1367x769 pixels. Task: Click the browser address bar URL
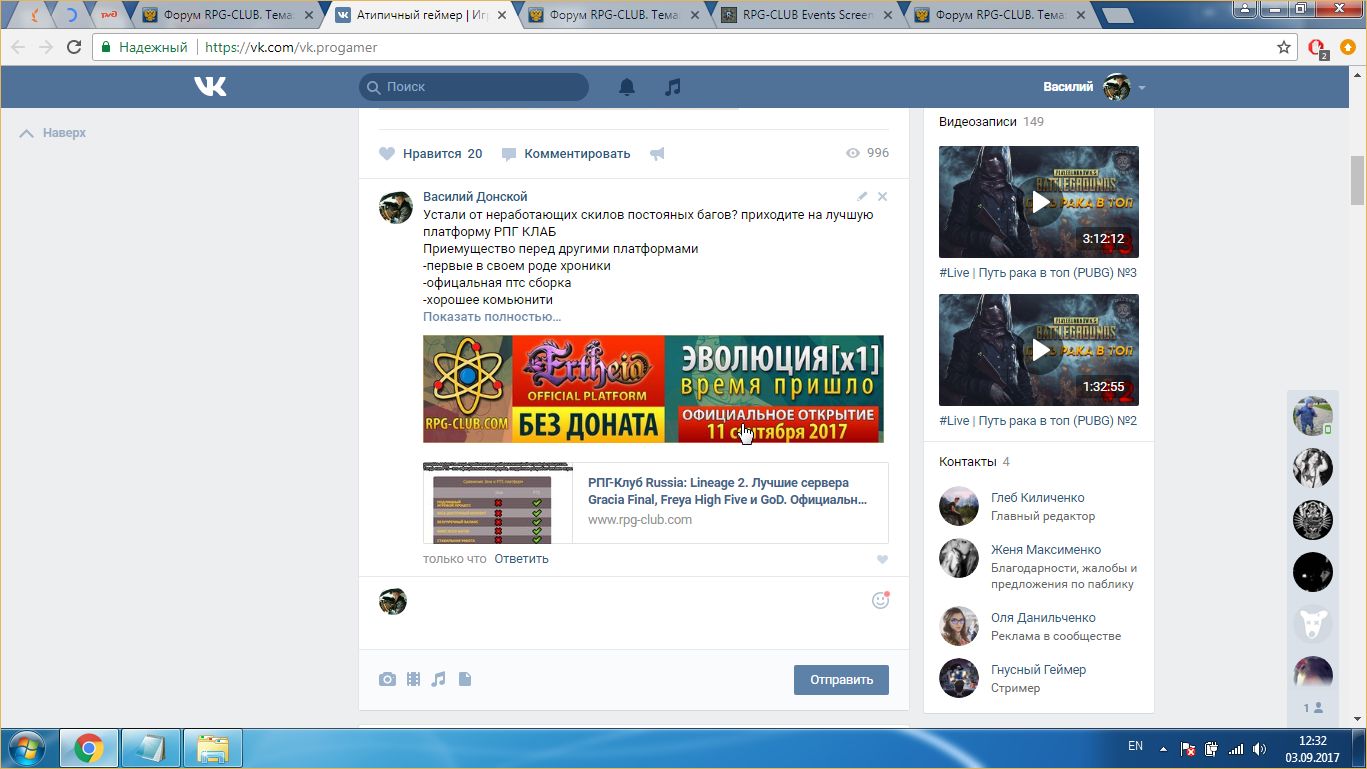[x=291, y=47]
